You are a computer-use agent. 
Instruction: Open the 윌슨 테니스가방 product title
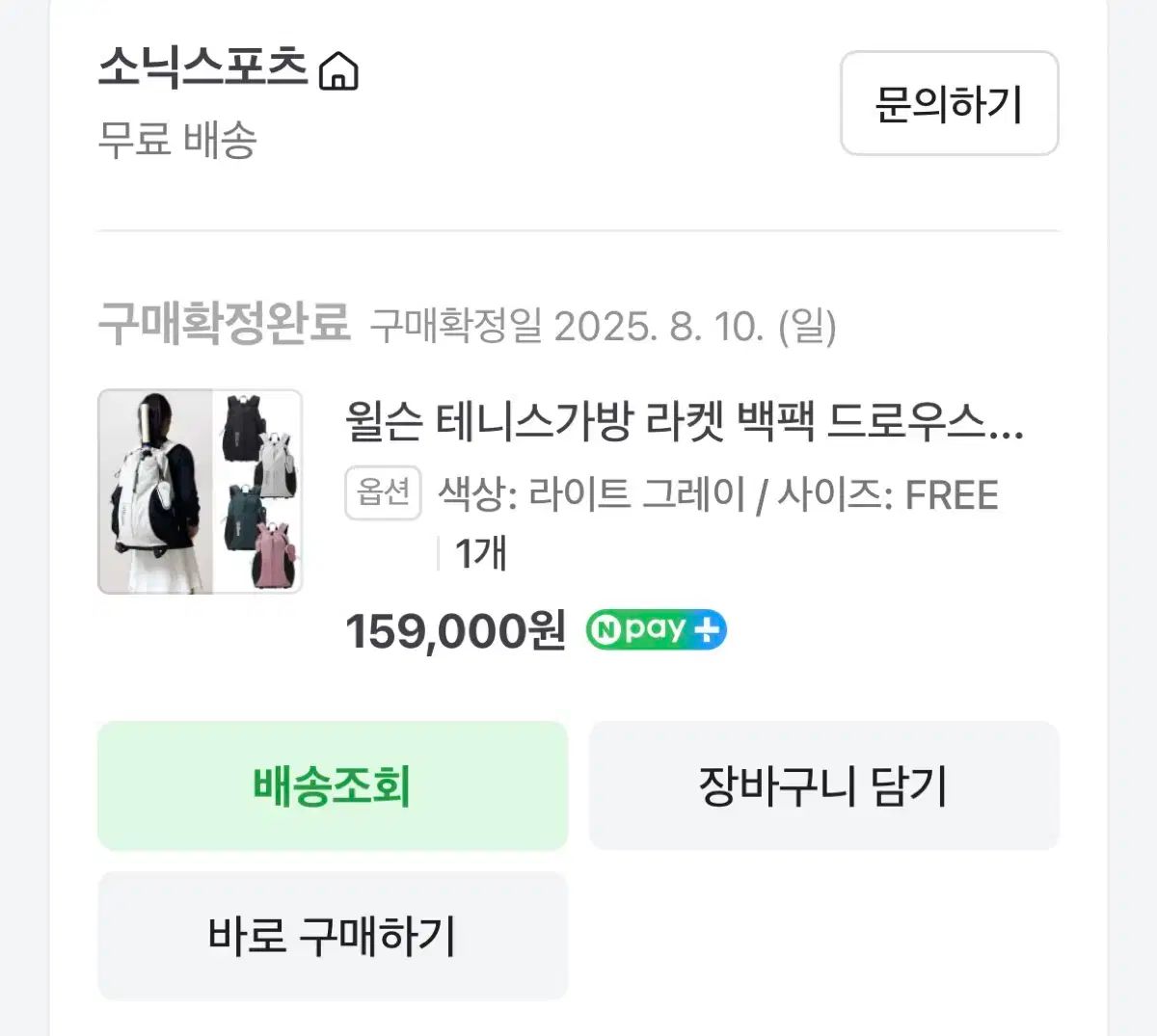[685, 421]
